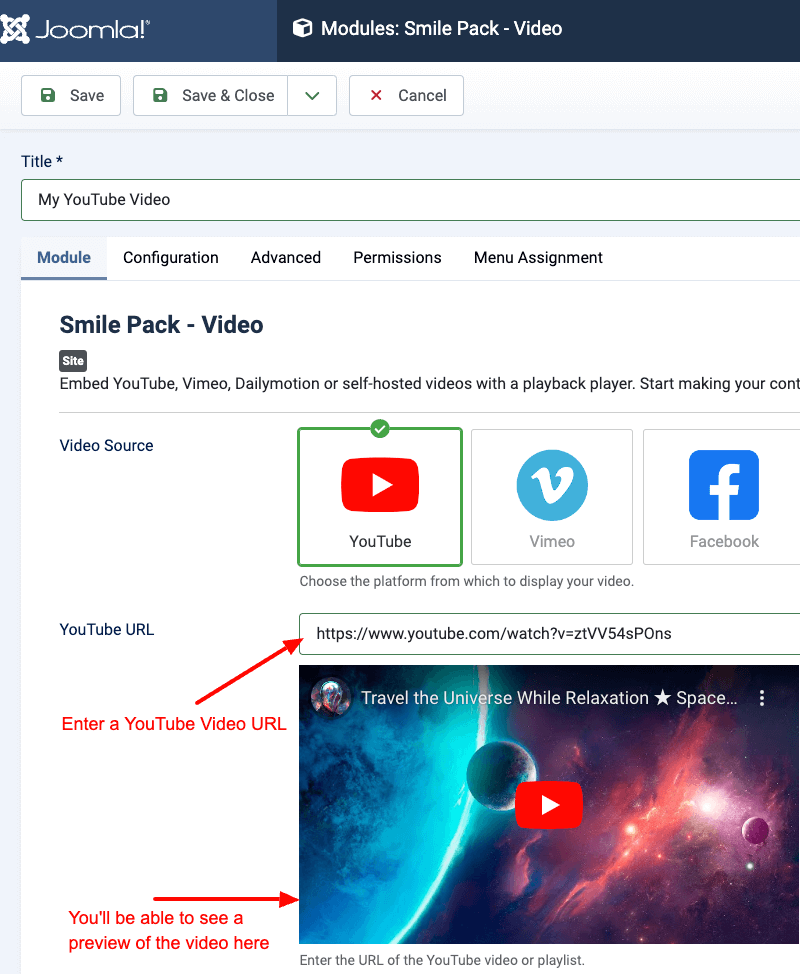Expand the Save & Close dropdown arrow
The width and height of the screenshot is (800, 974).
pyautogui.click(x=312, y=96)
